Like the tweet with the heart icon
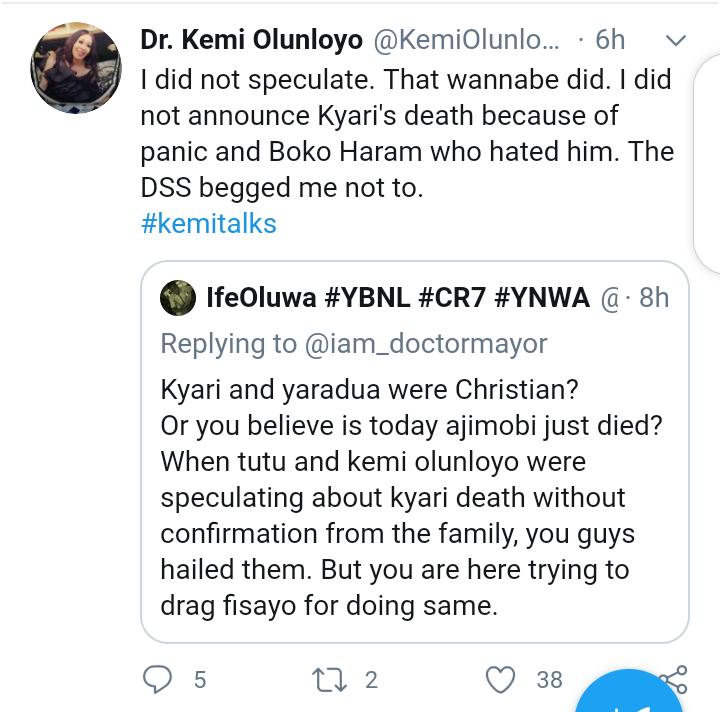 (499, 680)
